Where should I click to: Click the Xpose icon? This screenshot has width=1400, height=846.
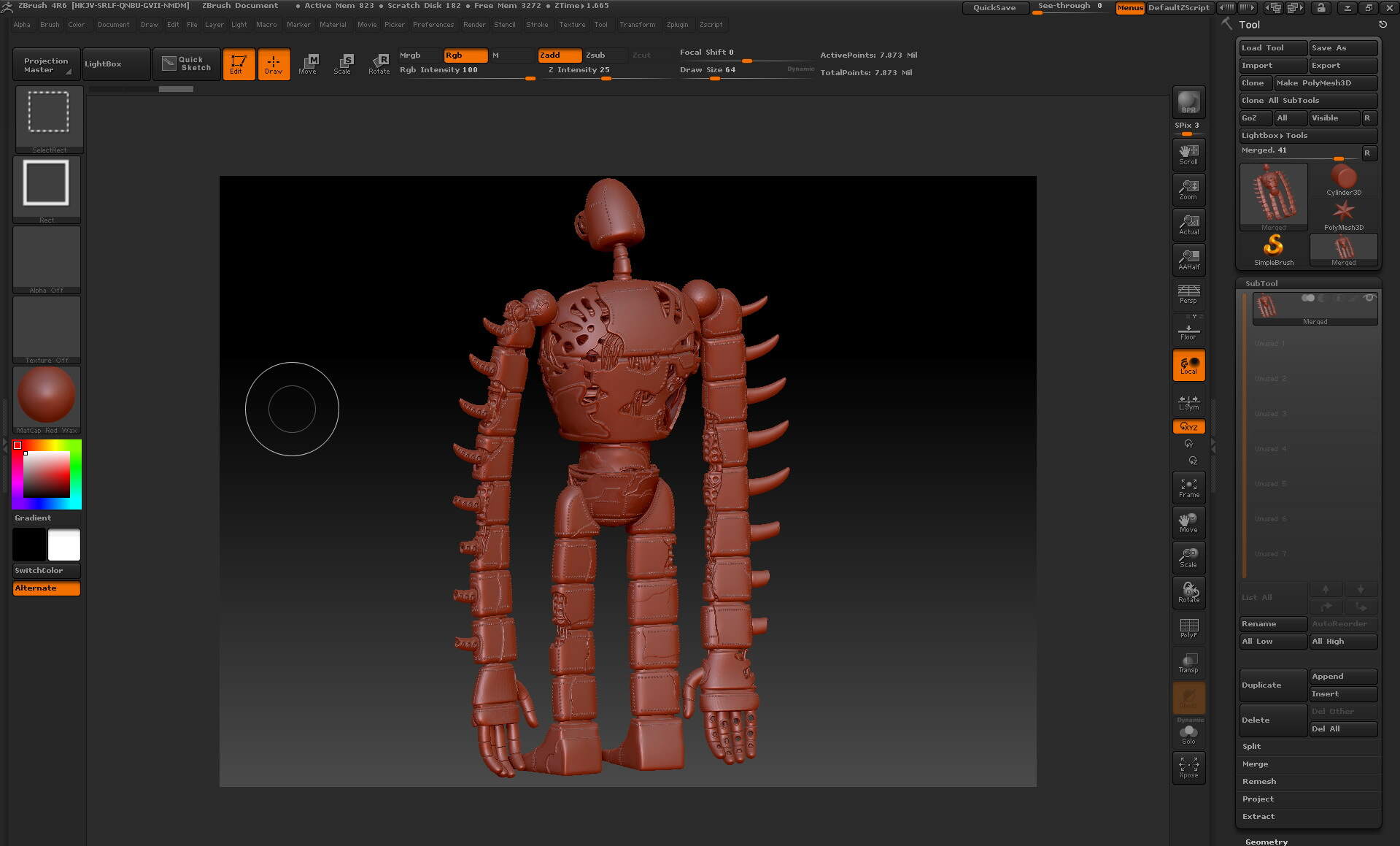pyautogui.click(x=1188, y=767)
